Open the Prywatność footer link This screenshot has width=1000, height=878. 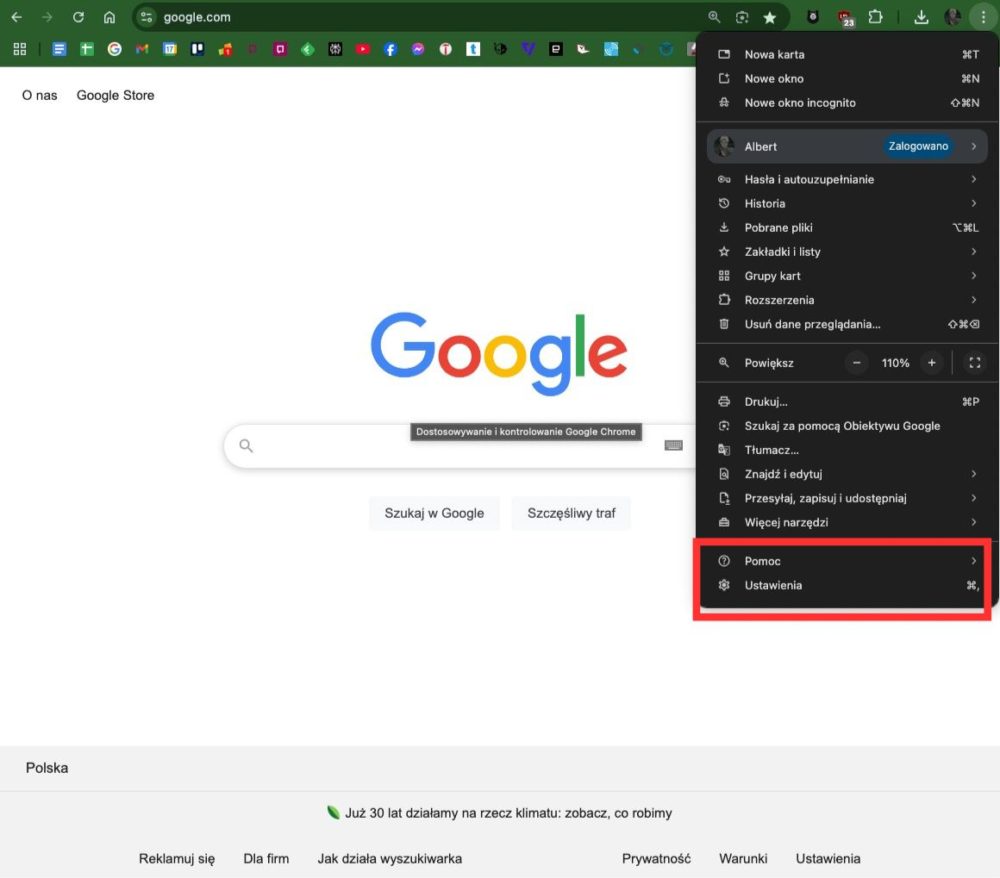point(656,859)
